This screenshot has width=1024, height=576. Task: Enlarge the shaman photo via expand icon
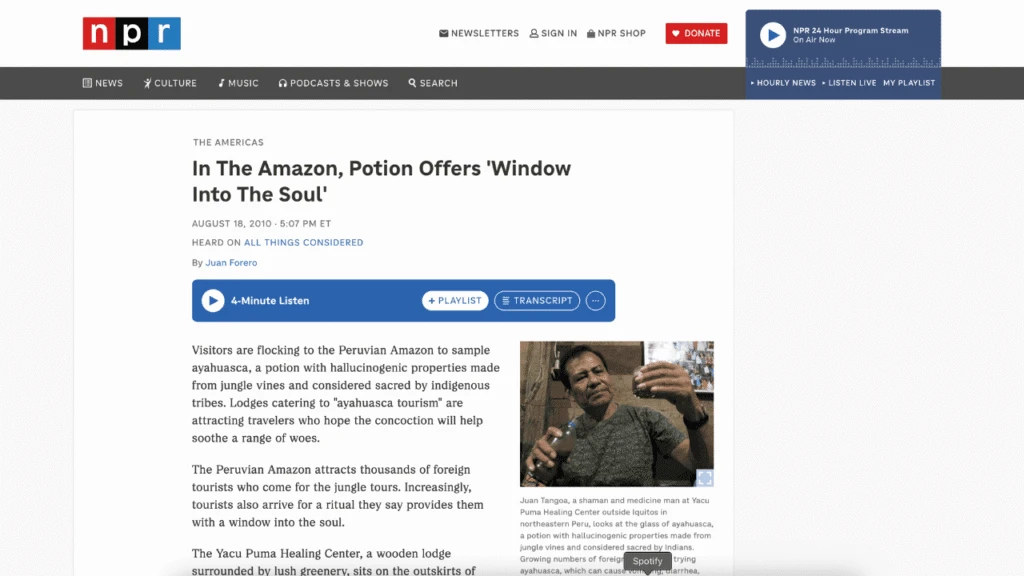pyautogui.click(x=704, y=477)
